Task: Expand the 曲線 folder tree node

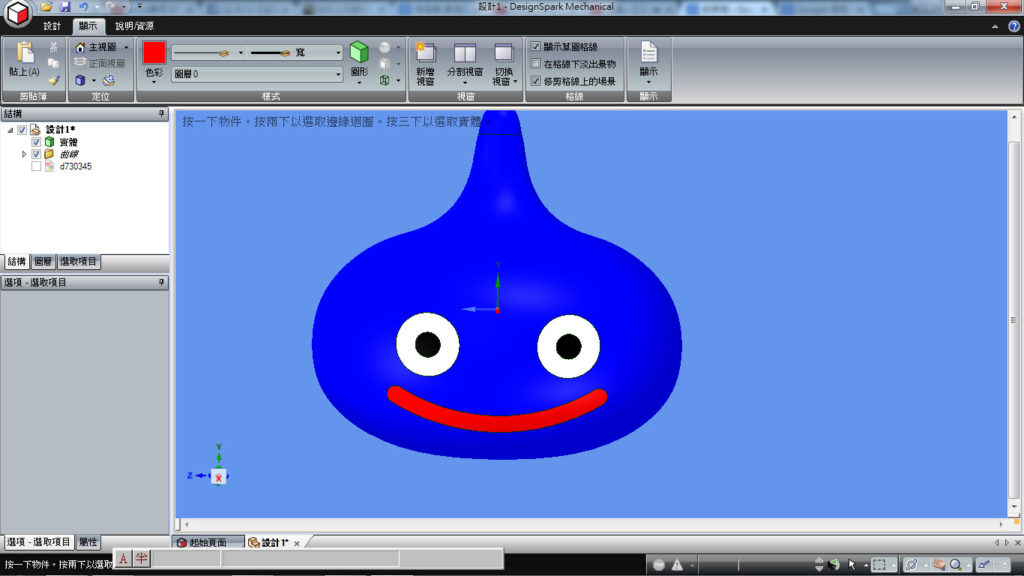Action: [x=24, y=154]
